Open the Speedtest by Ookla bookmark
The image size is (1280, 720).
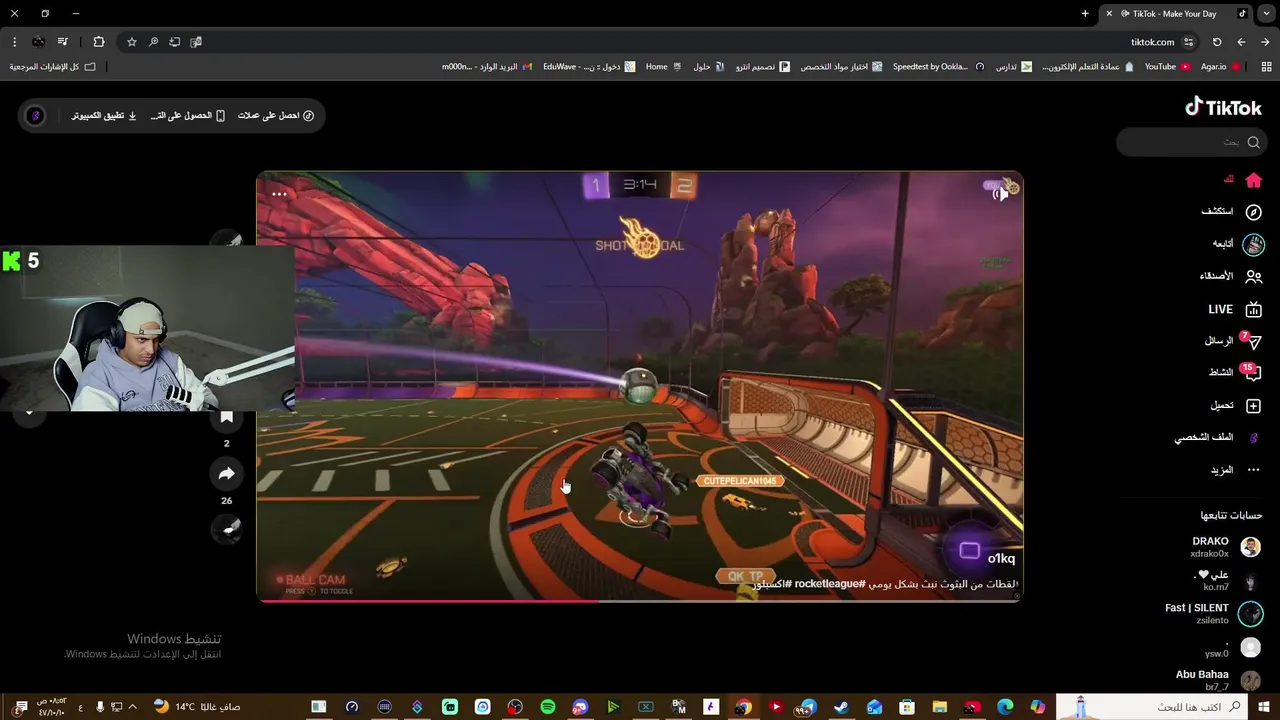coord(938,67)
